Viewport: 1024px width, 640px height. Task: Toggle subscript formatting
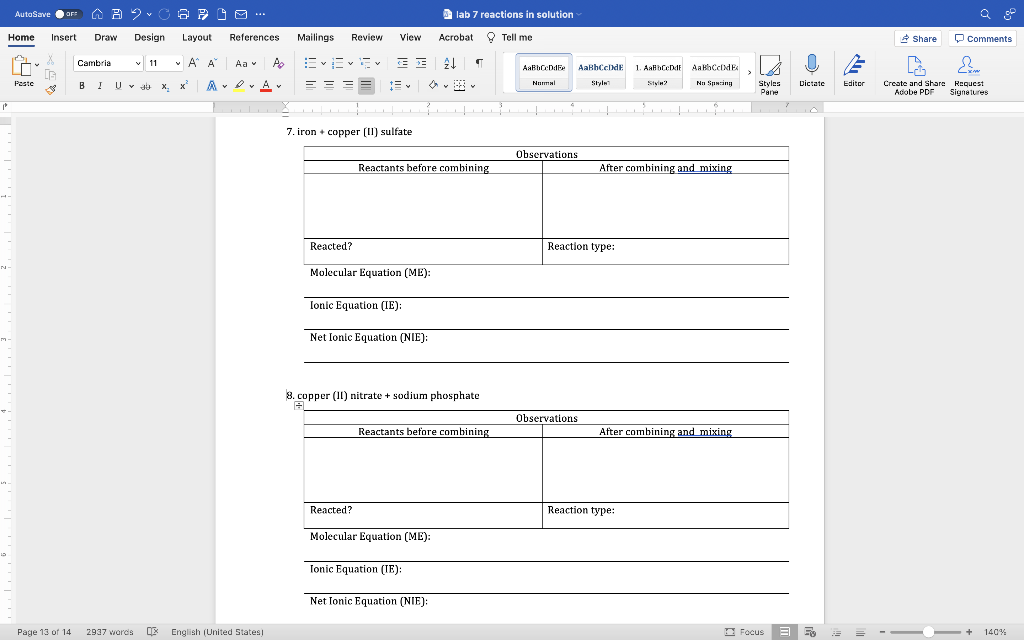[x=165, y=86]
